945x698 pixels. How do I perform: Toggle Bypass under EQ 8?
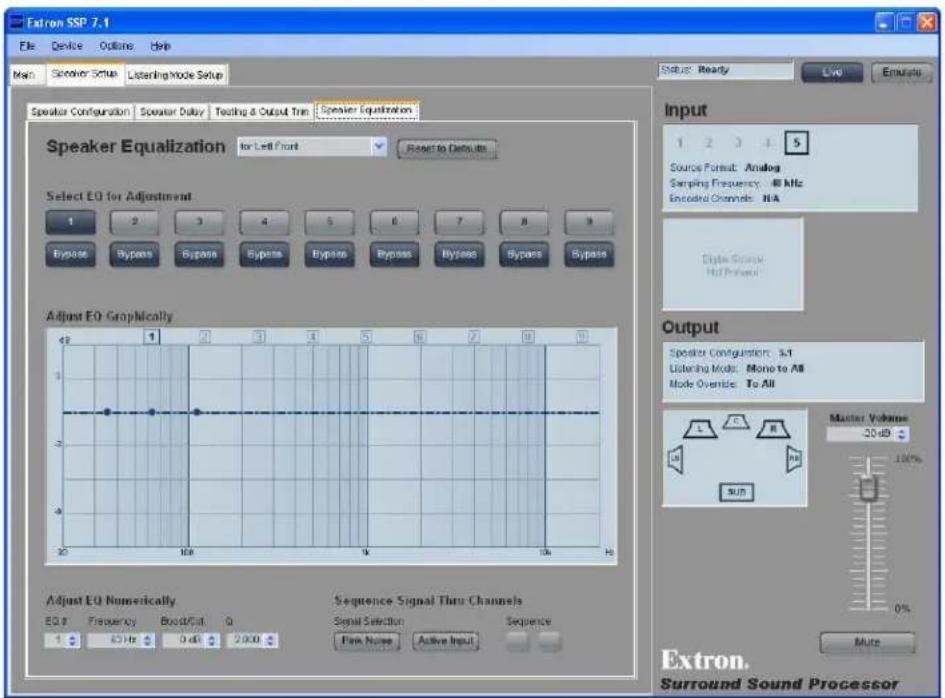point(524,254)
